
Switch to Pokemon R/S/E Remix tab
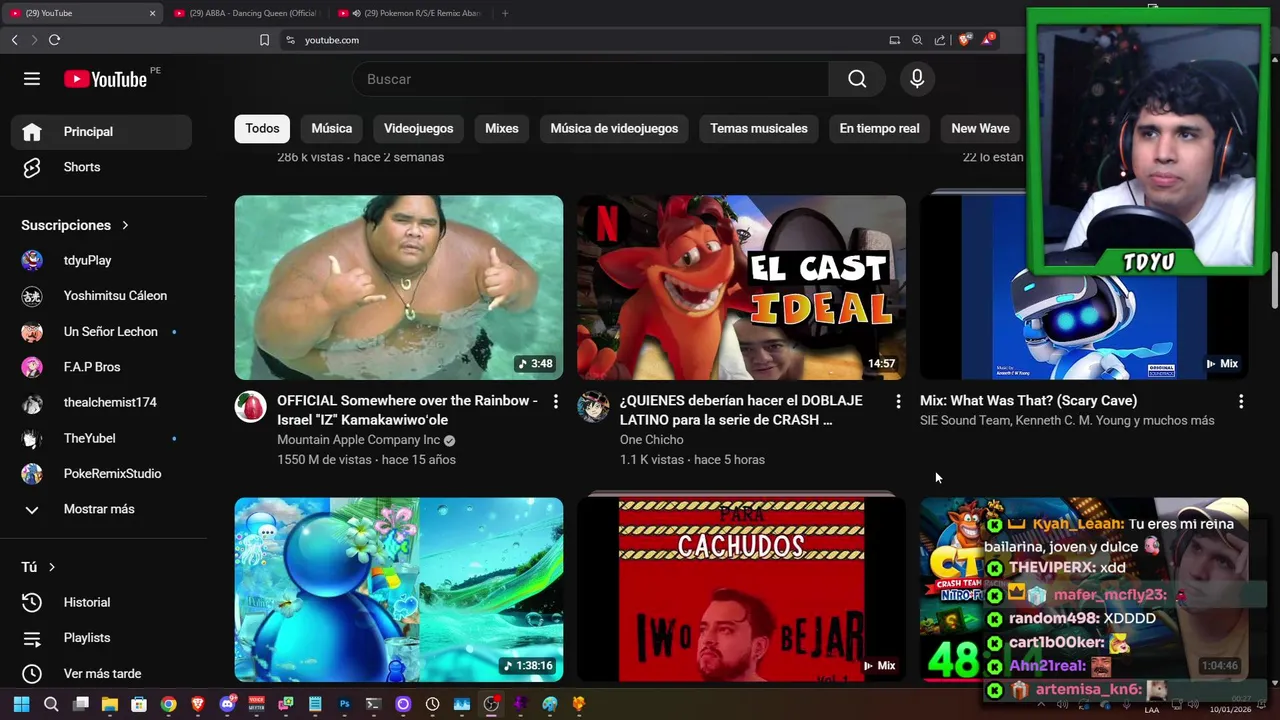pyautogui.click(x=410, y=13)
